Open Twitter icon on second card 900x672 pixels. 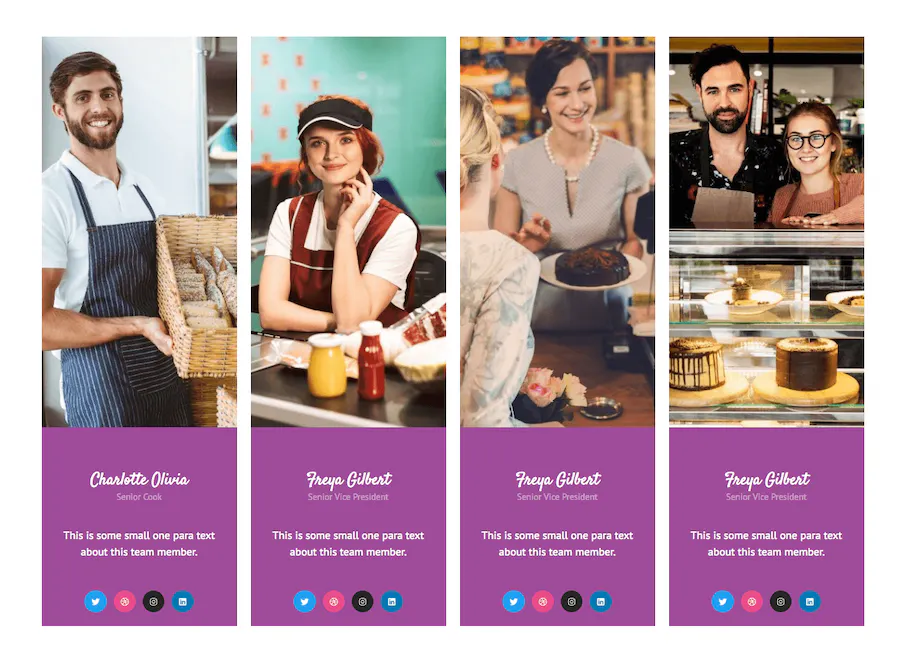click(305, 601)
